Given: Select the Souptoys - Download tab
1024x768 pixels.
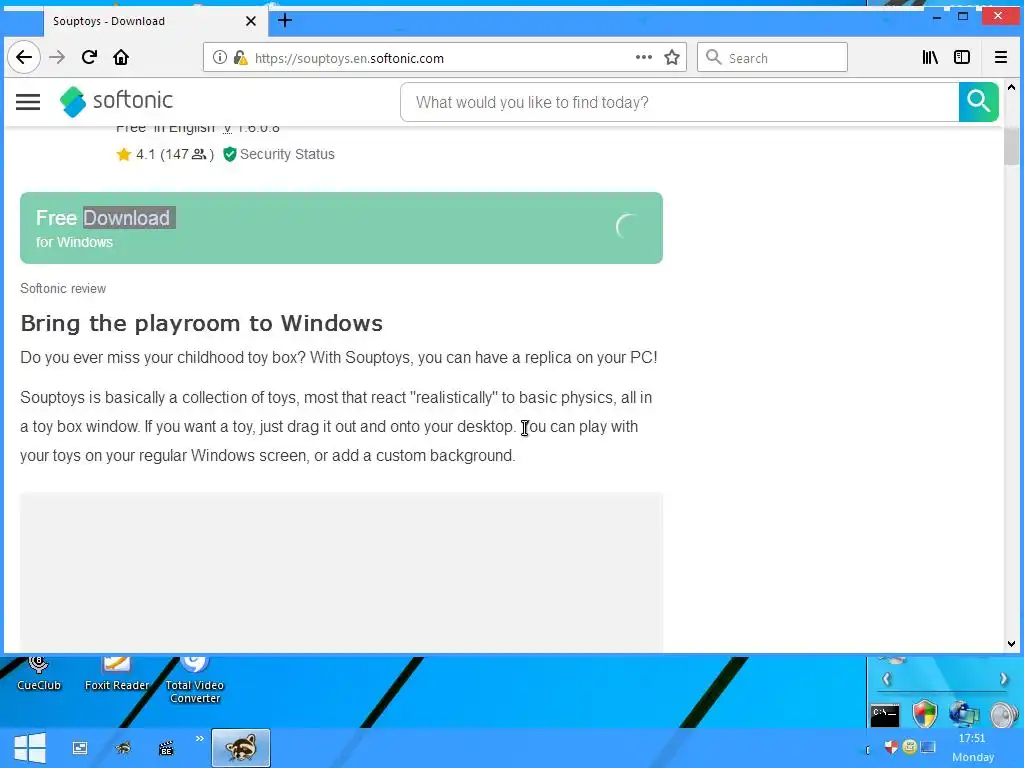Looking at the screenshot, I should [155, 21].
